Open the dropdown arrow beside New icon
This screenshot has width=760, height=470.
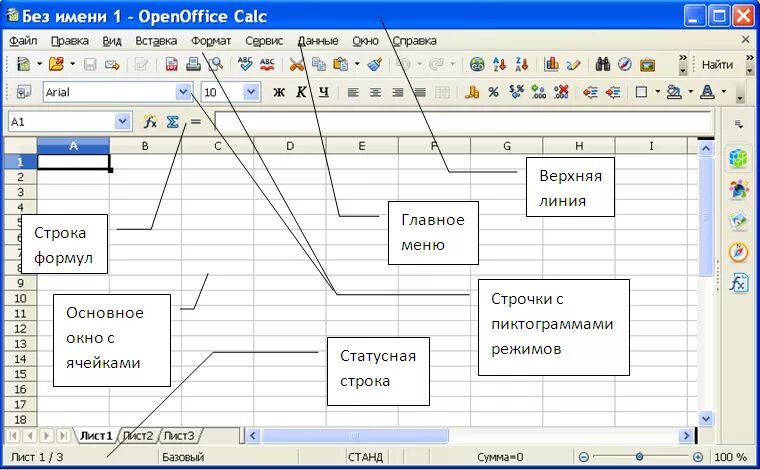pyautogui.click(x=39, y=63)
